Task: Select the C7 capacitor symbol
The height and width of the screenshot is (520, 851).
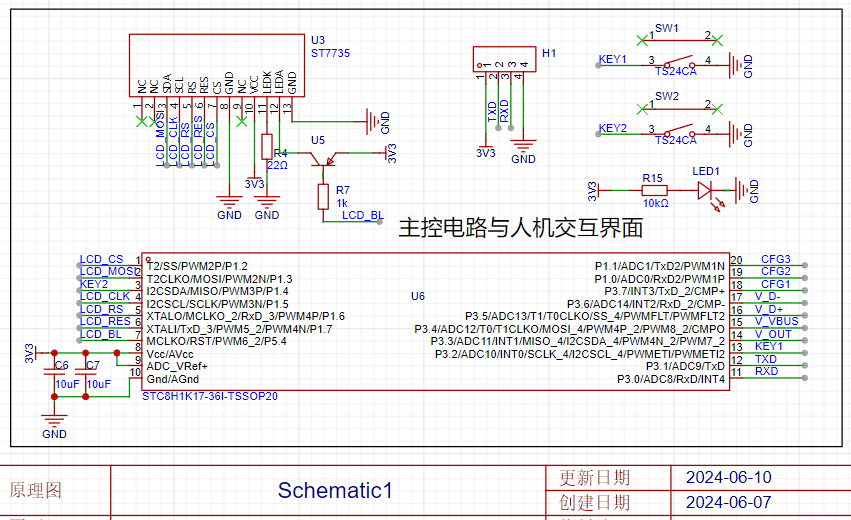Action: 85,372
